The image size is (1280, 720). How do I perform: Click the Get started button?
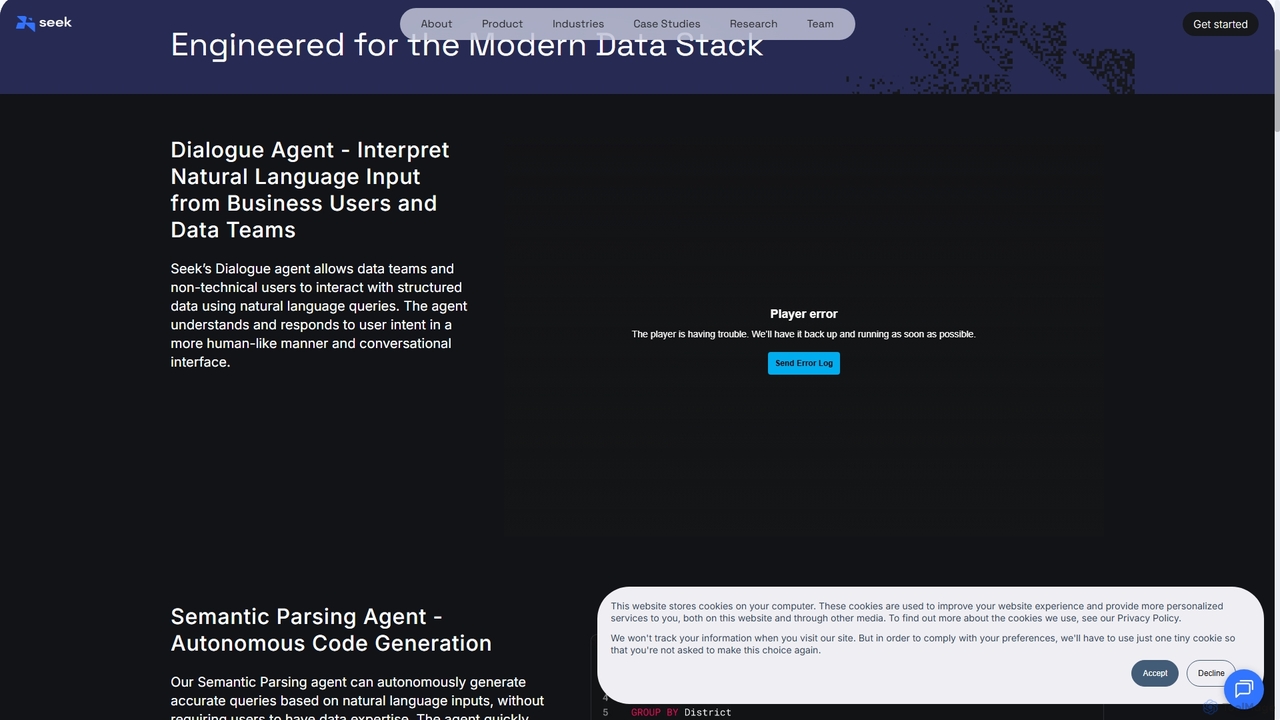point(1220,24)
